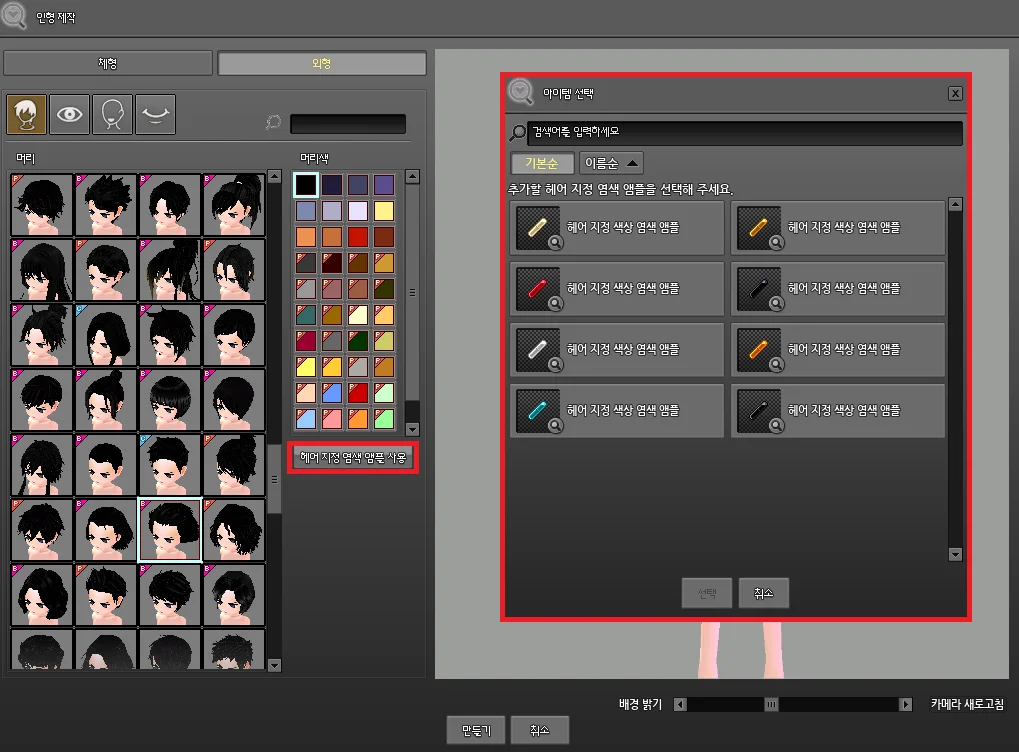Select the hair customization icon
This screenshot has width=1019, height=752.
26,113
